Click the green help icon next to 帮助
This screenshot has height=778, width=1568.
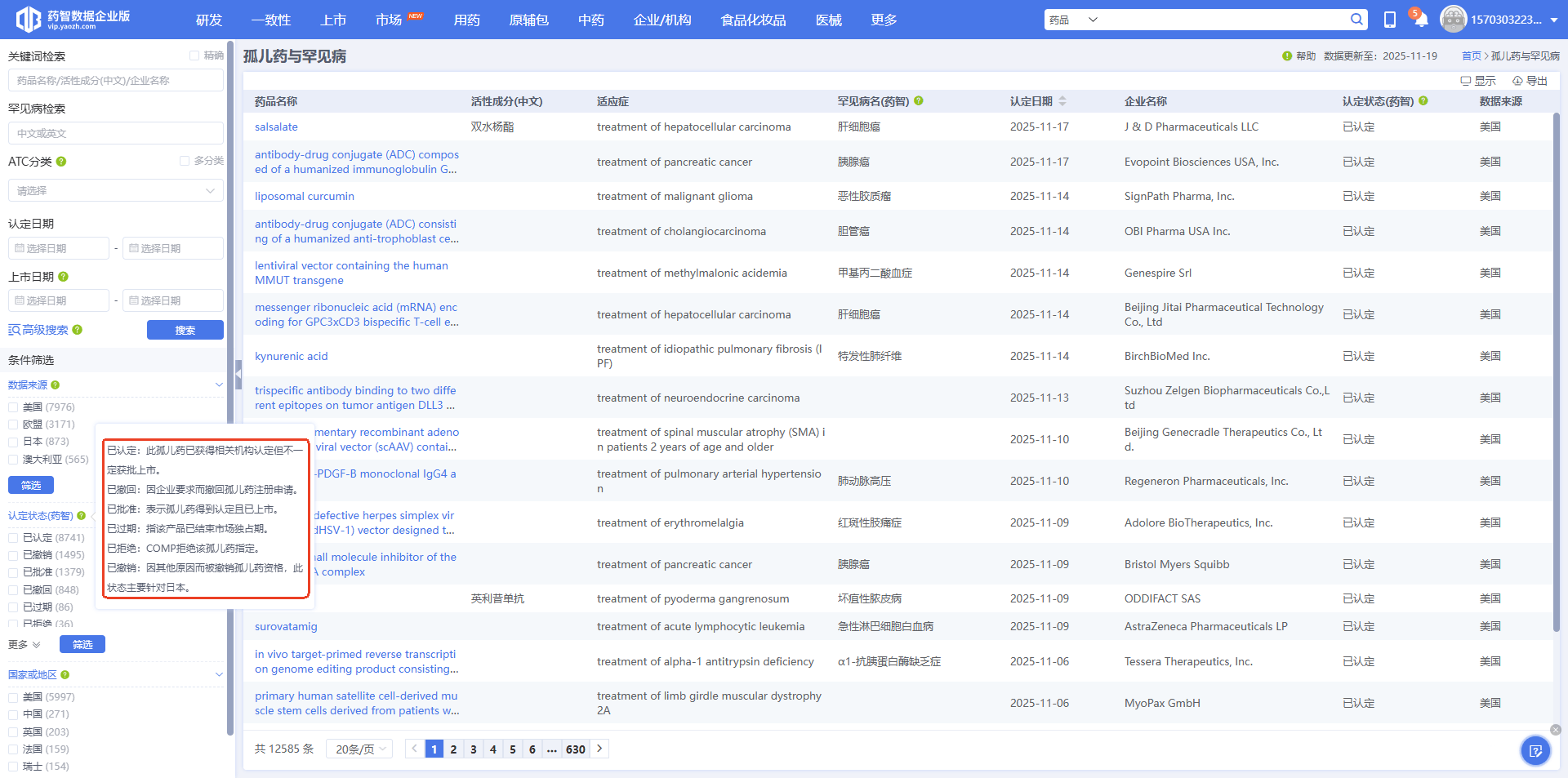pos(1287,56)
